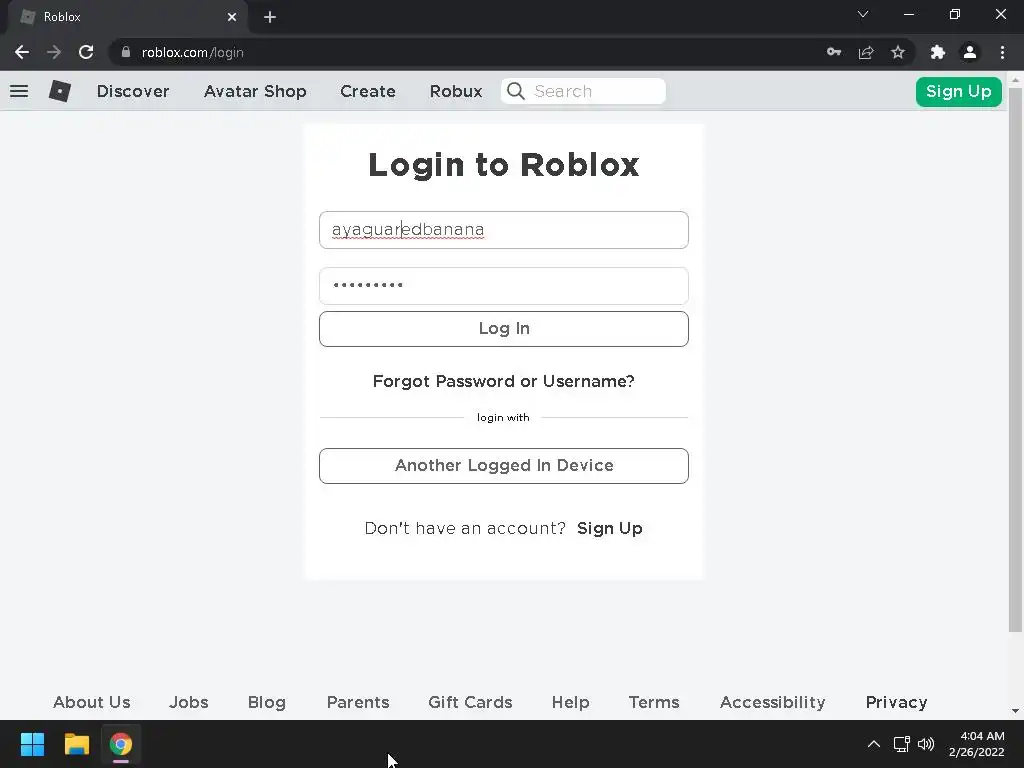Click the Roblox logo icon
Viewport: 1024px width, 768px height.
[59, 91]
